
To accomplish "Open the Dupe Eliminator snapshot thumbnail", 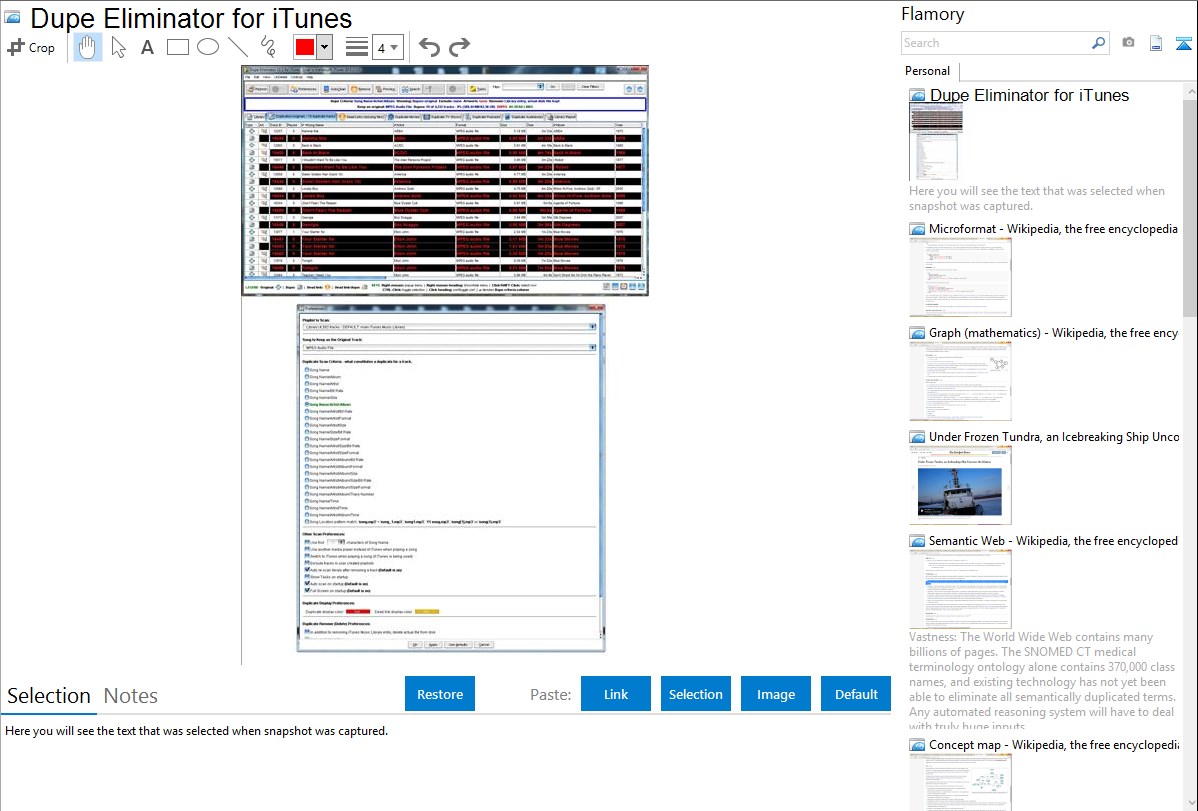I will tap(936, 141).
